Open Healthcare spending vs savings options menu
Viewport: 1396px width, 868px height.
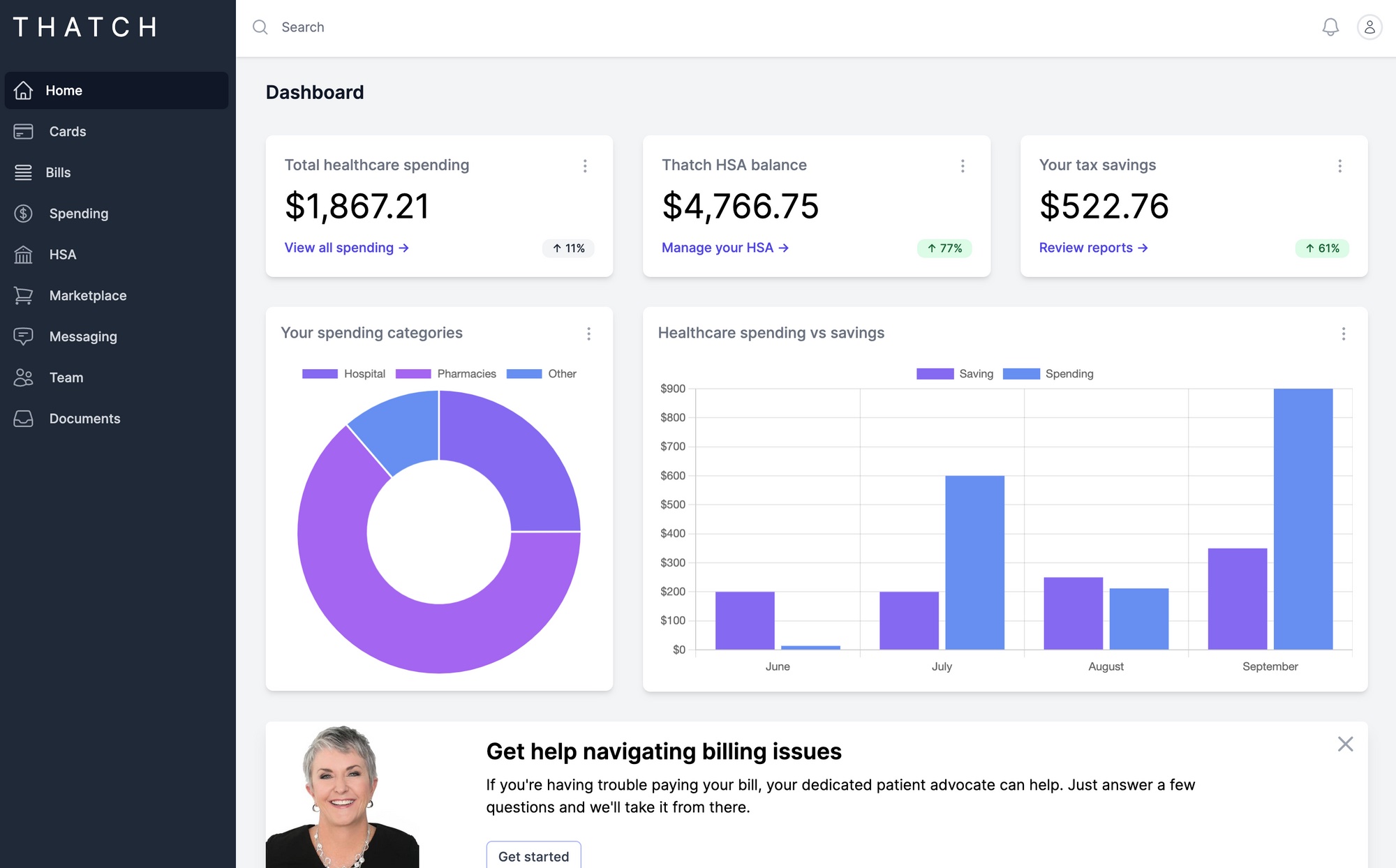1343,334
